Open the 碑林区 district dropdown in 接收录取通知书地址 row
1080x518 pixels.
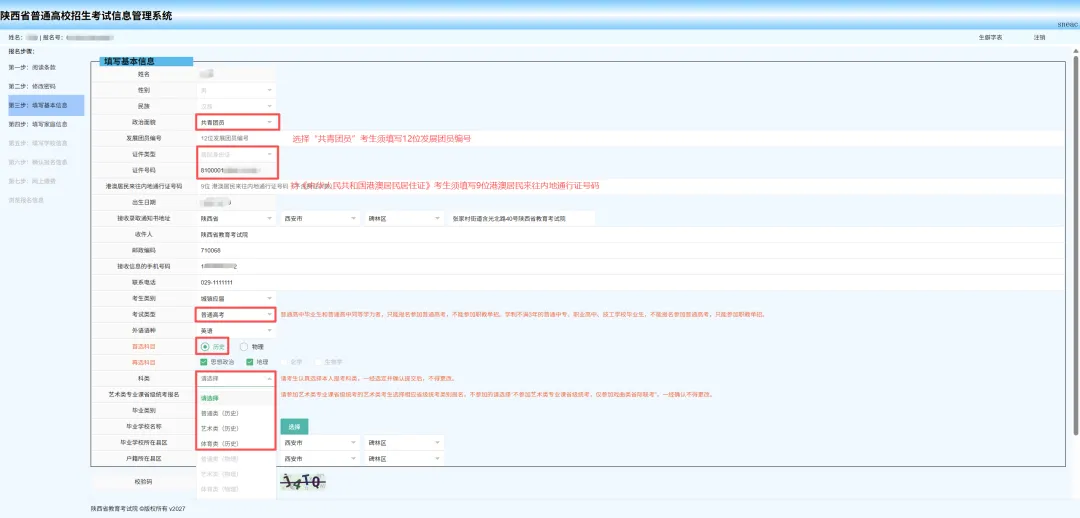(404, 218)
